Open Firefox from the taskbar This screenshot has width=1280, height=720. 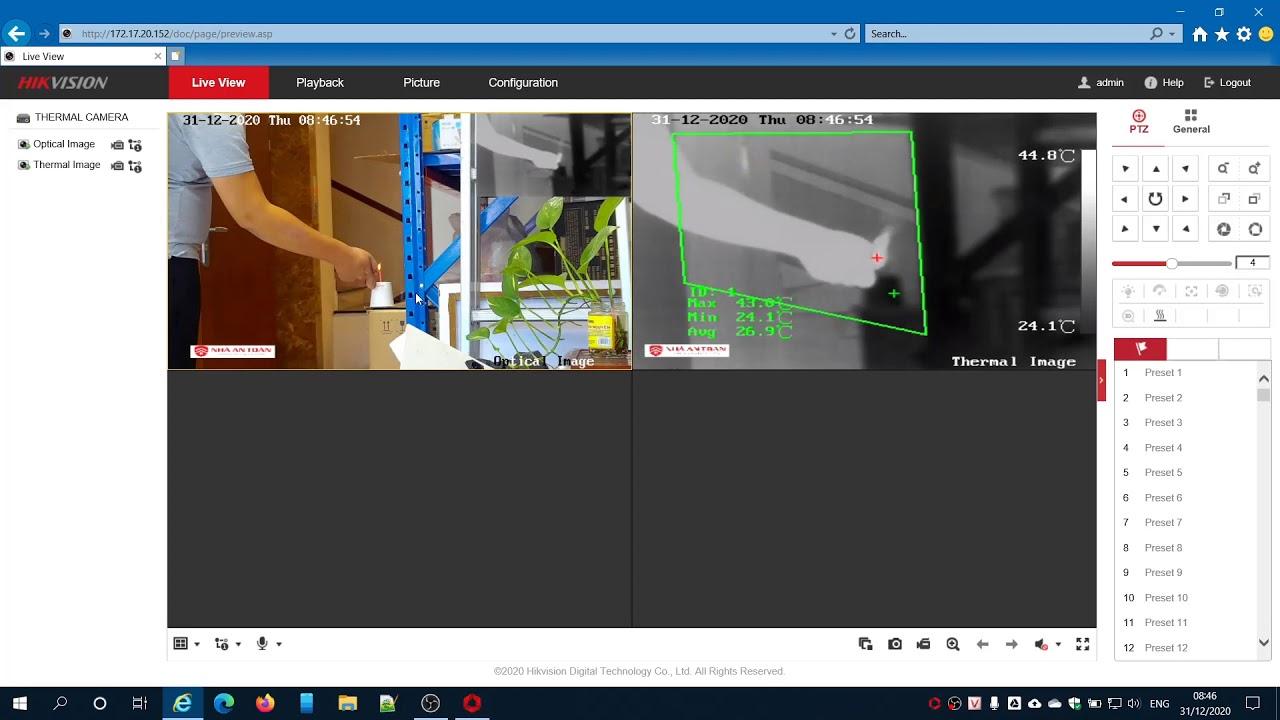coord(265,703)
